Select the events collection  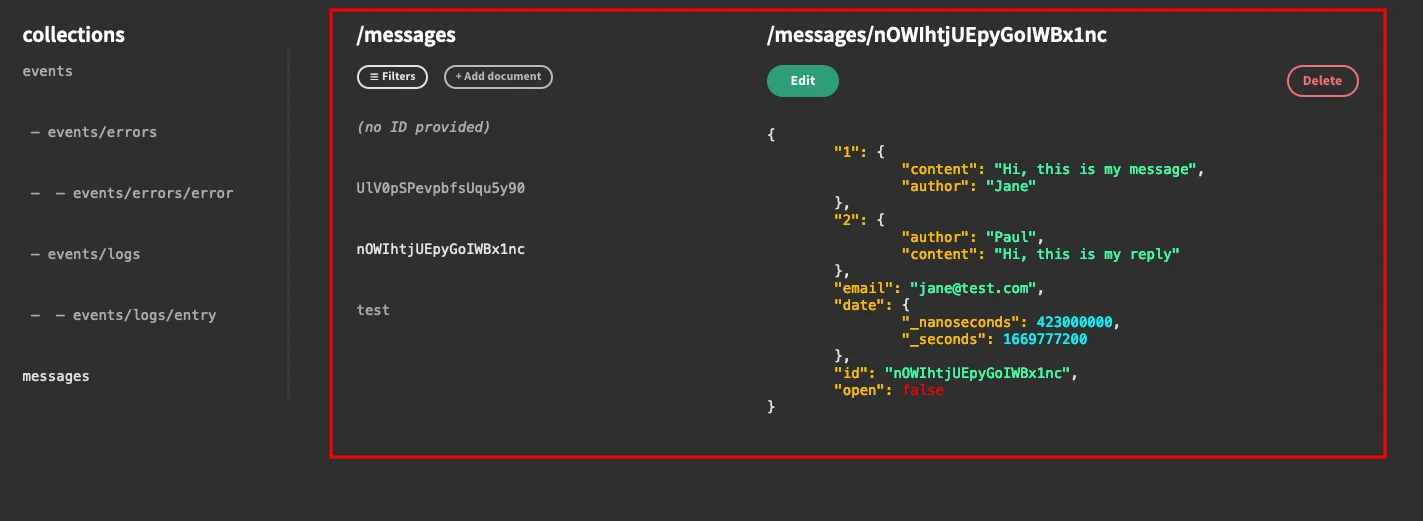point(48,71)
